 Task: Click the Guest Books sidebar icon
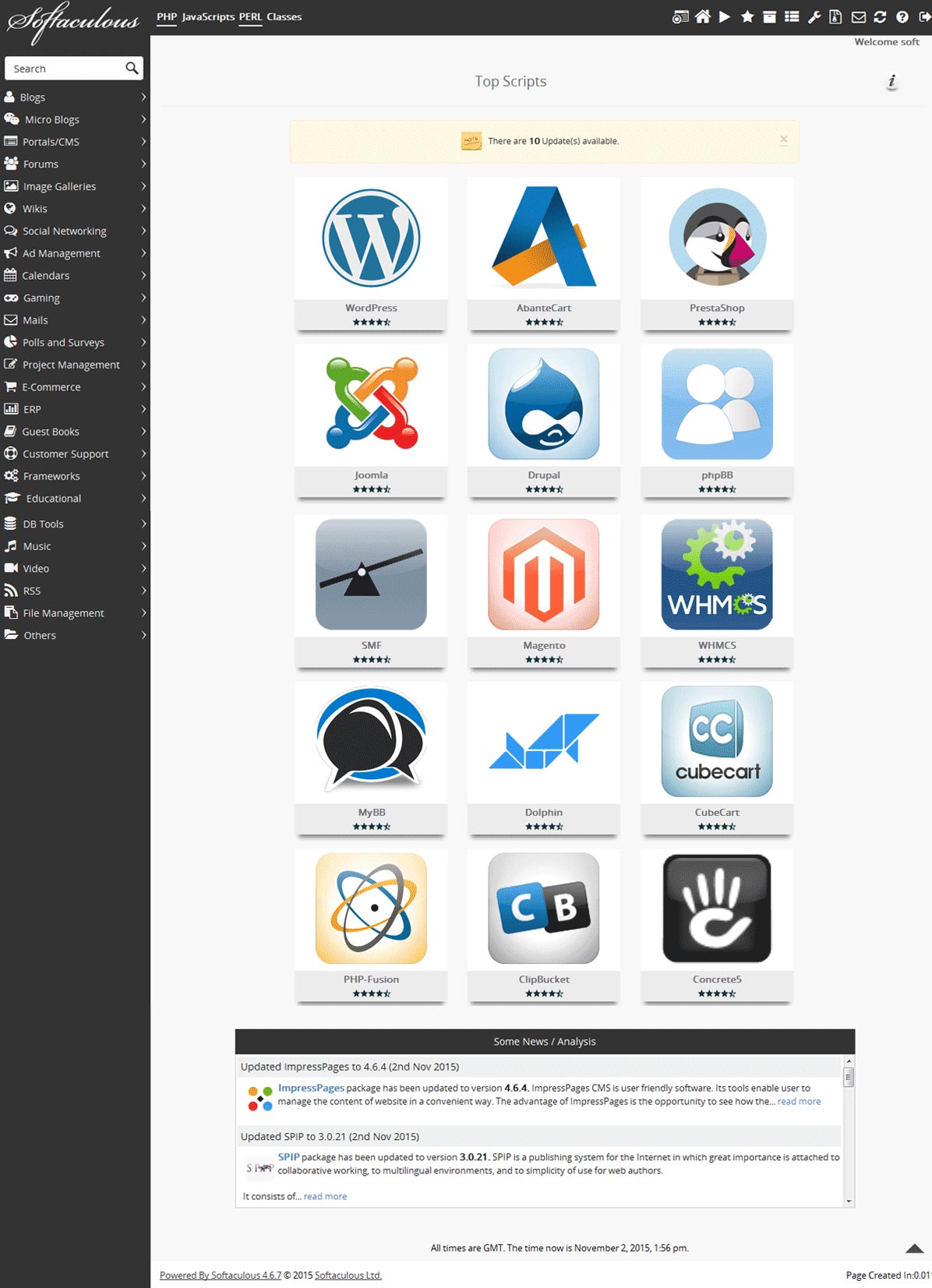pos(10,431)
